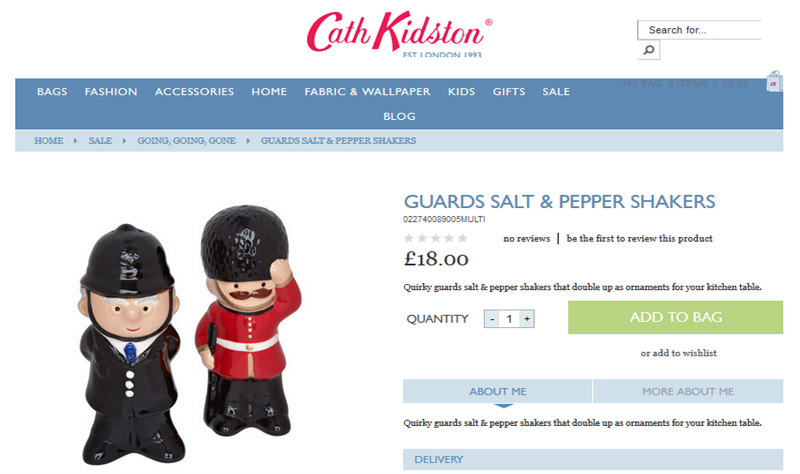The image size is (800, 474).
Task: Switch to the More About Me tab
Action: [x=688, y=391]
